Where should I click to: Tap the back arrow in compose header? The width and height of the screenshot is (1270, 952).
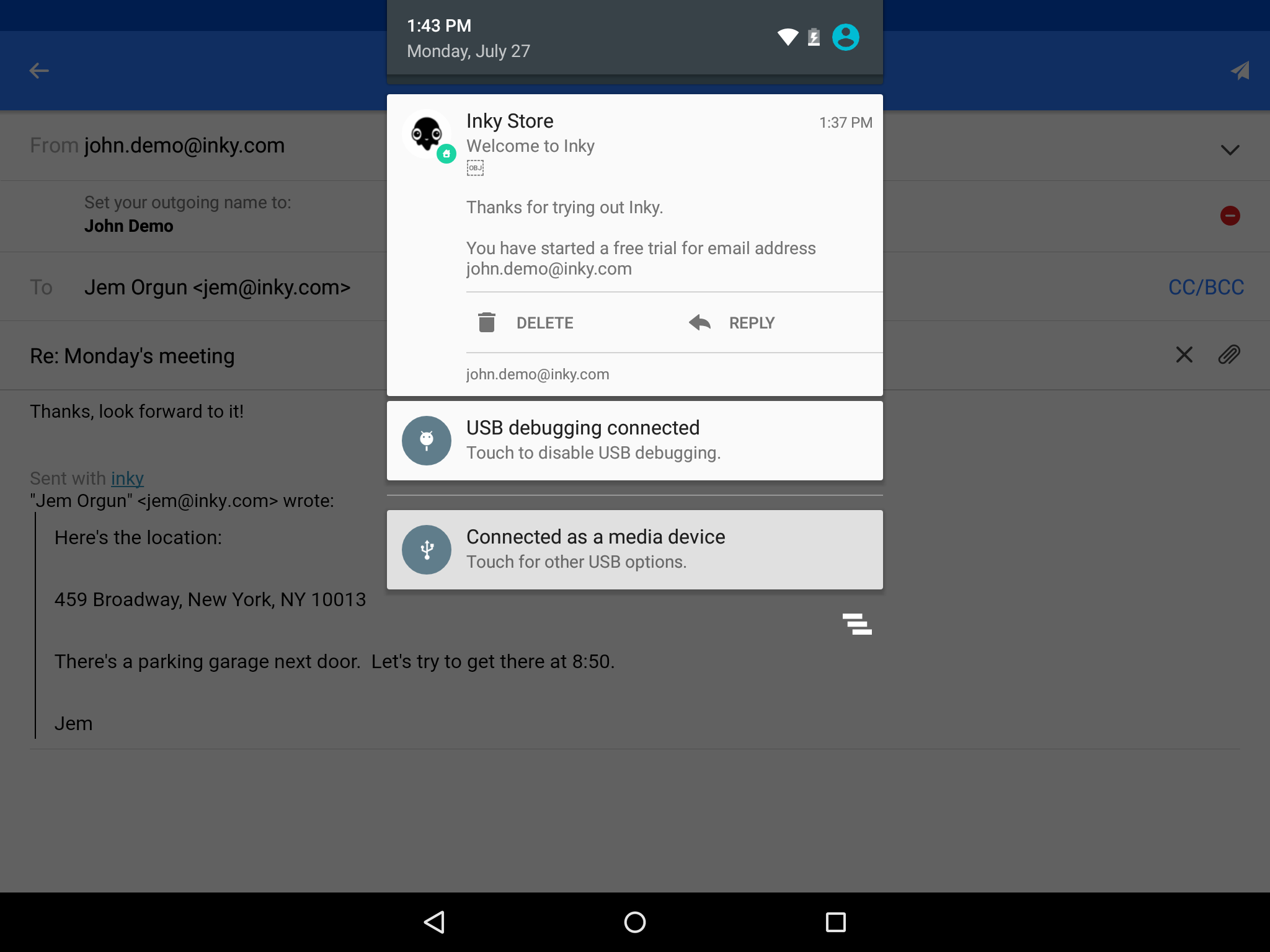[x=39, y=71]
